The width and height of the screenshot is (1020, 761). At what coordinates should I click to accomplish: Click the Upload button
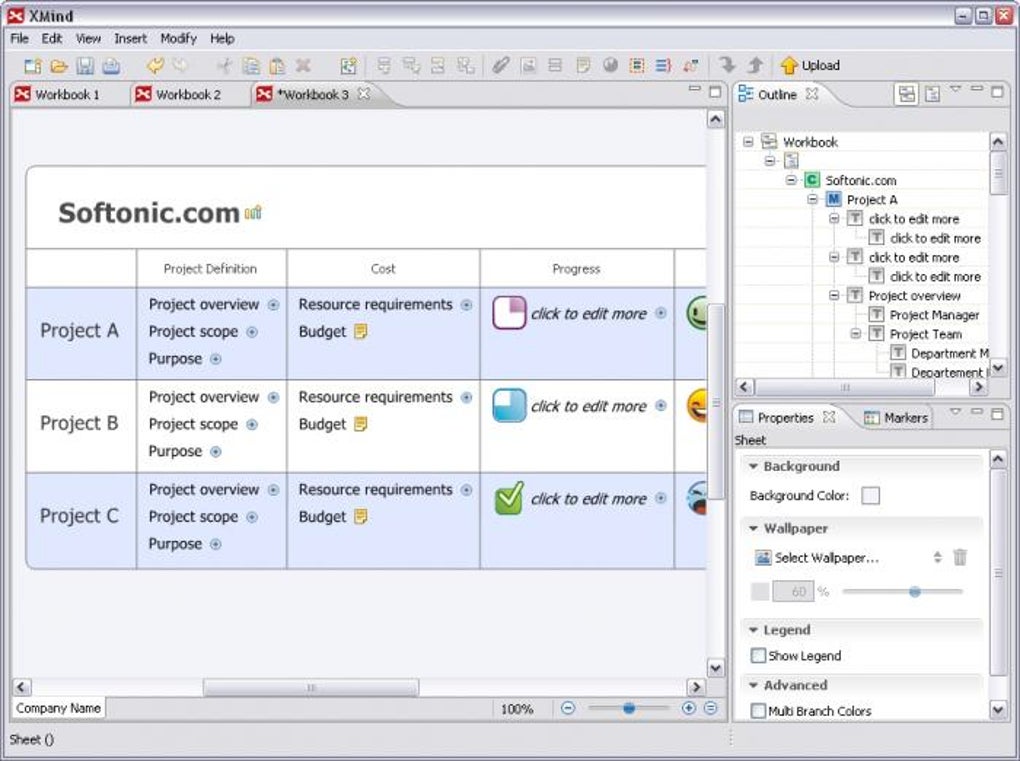tap(810, 65)
